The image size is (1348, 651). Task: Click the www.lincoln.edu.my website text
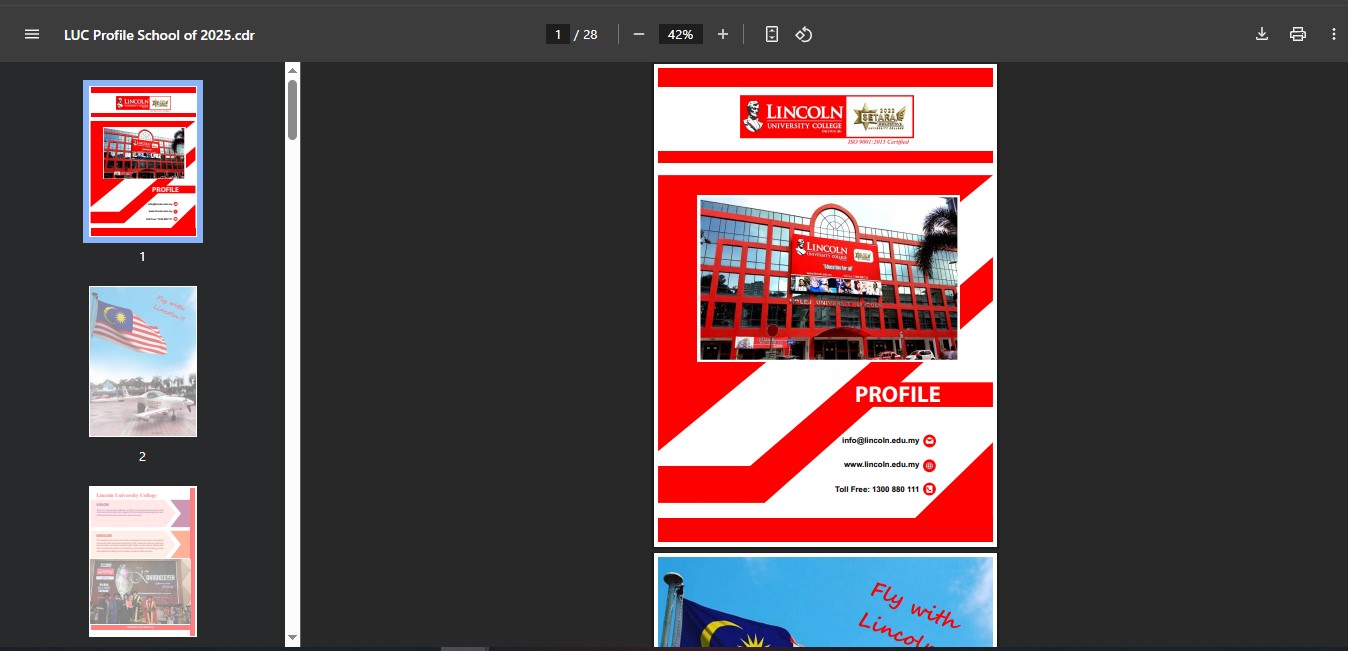click(x=882, y=464)
